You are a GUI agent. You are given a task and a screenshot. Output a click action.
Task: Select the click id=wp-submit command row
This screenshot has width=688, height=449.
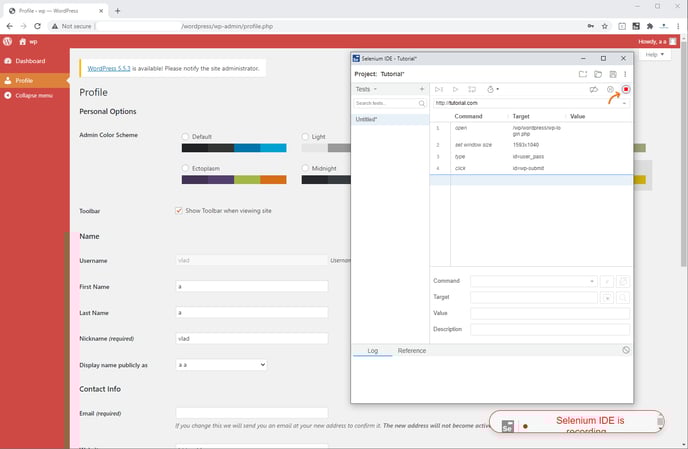pos(531,169)
